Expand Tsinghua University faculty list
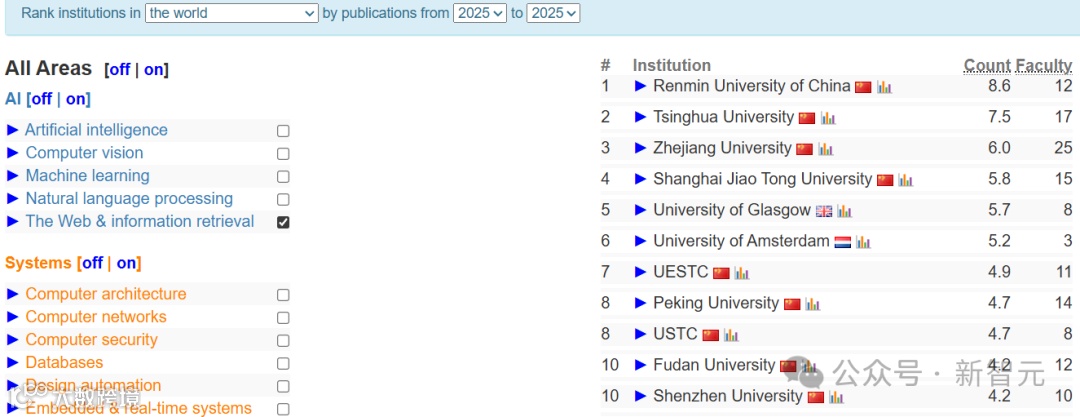Viewport: 1080px width, 417px height. click(x=641, y=117)
